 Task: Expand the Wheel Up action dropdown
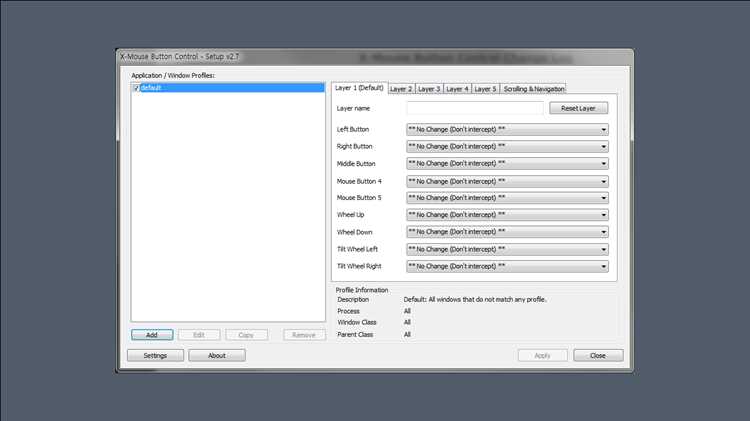(507, 215)
